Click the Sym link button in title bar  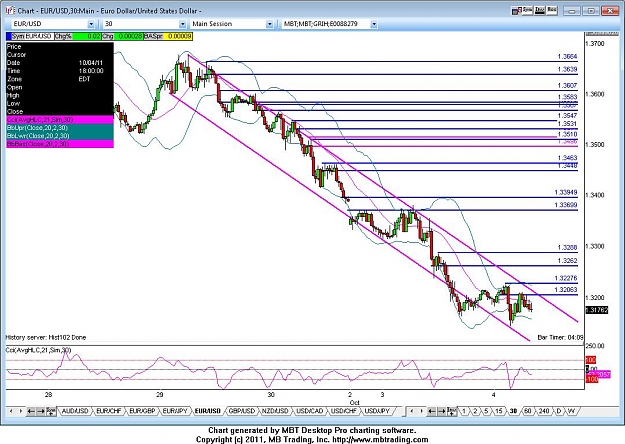click(527, 10)
